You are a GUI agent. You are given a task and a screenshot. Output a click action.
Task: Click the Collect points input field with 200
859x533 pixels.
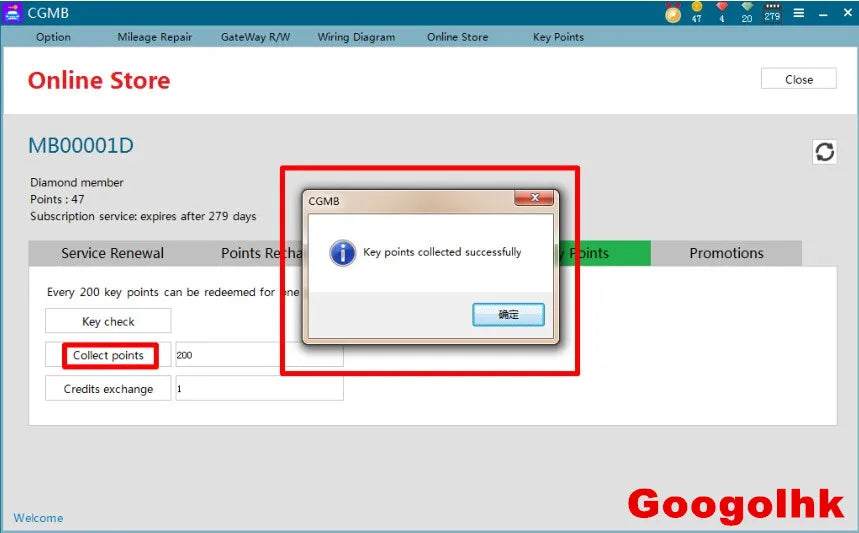point(259,354)
